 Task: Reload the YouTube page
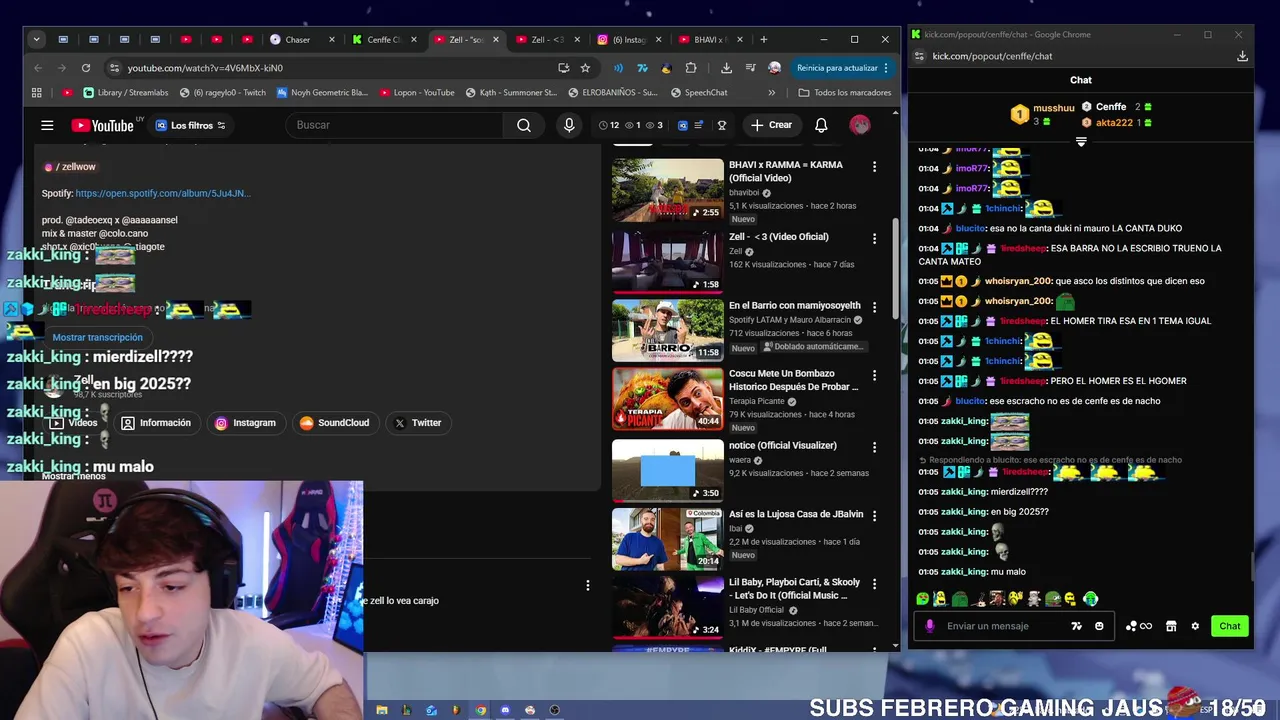[86, 68]
